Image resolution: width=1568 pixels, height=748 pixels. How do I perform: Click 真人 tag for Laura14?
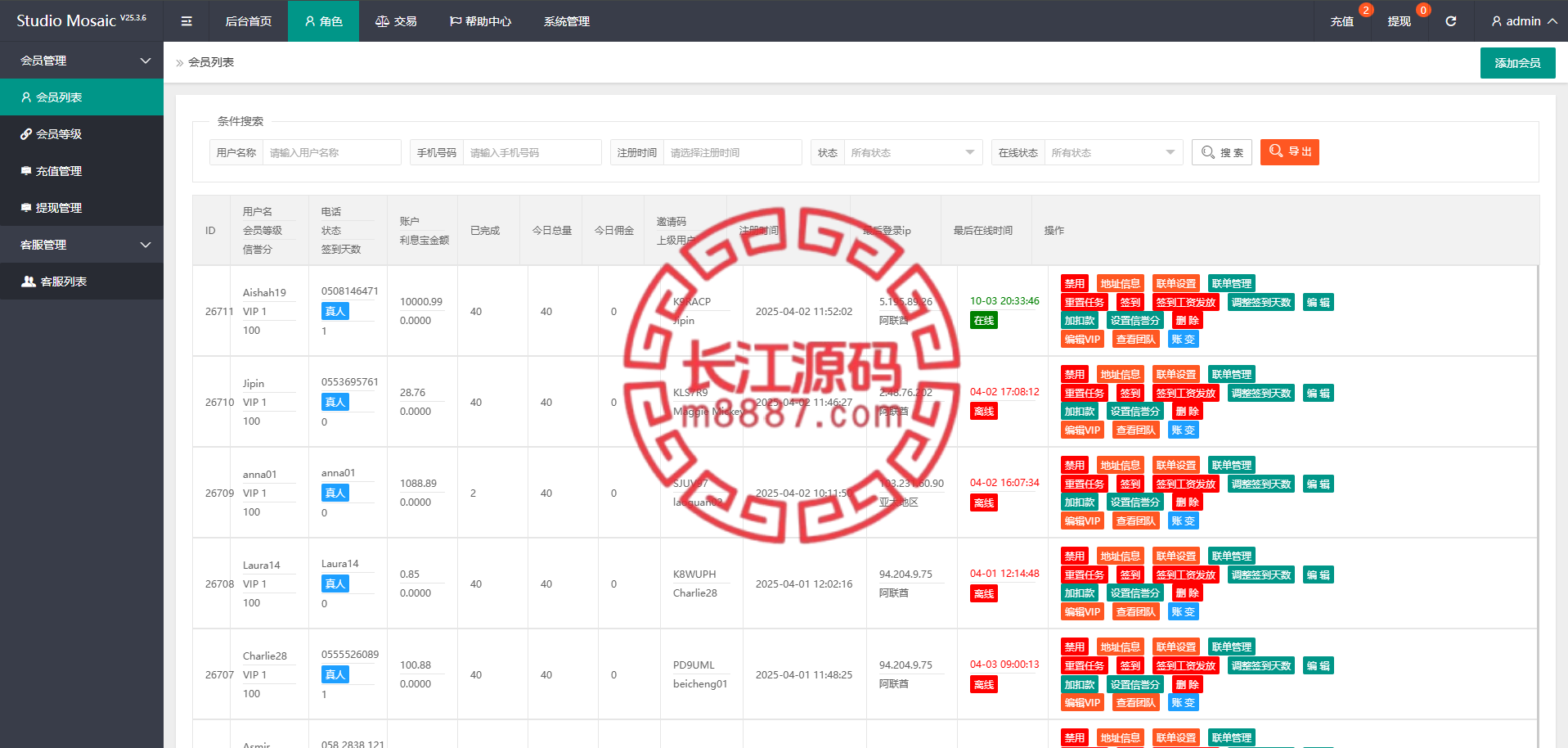335,584
